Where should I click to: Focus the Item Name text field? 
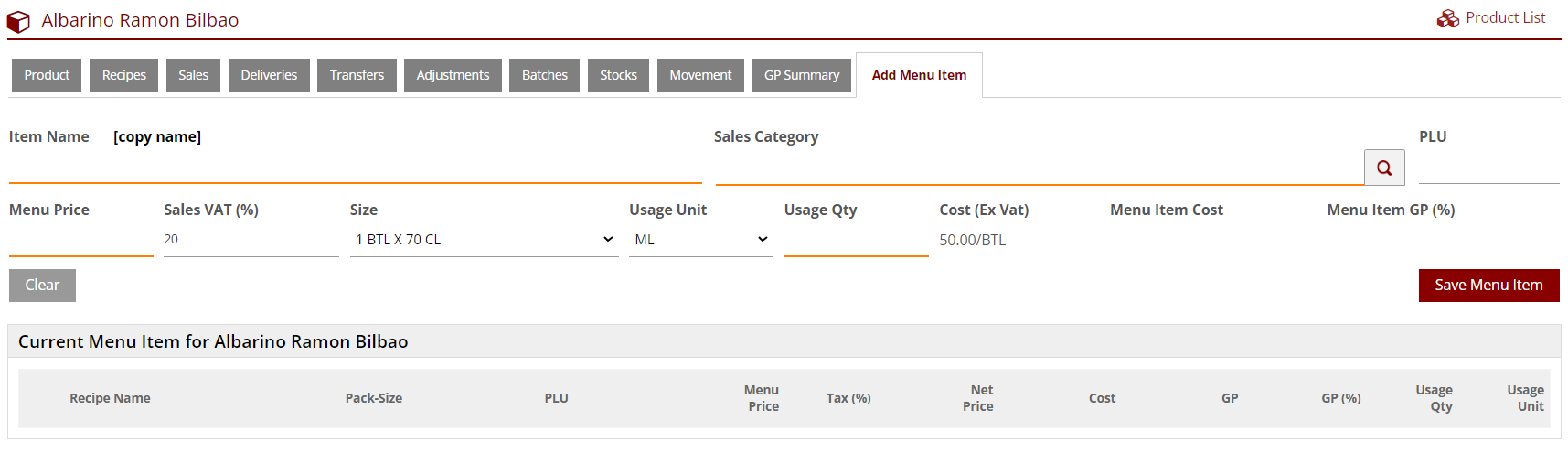[x=355, y=168]
